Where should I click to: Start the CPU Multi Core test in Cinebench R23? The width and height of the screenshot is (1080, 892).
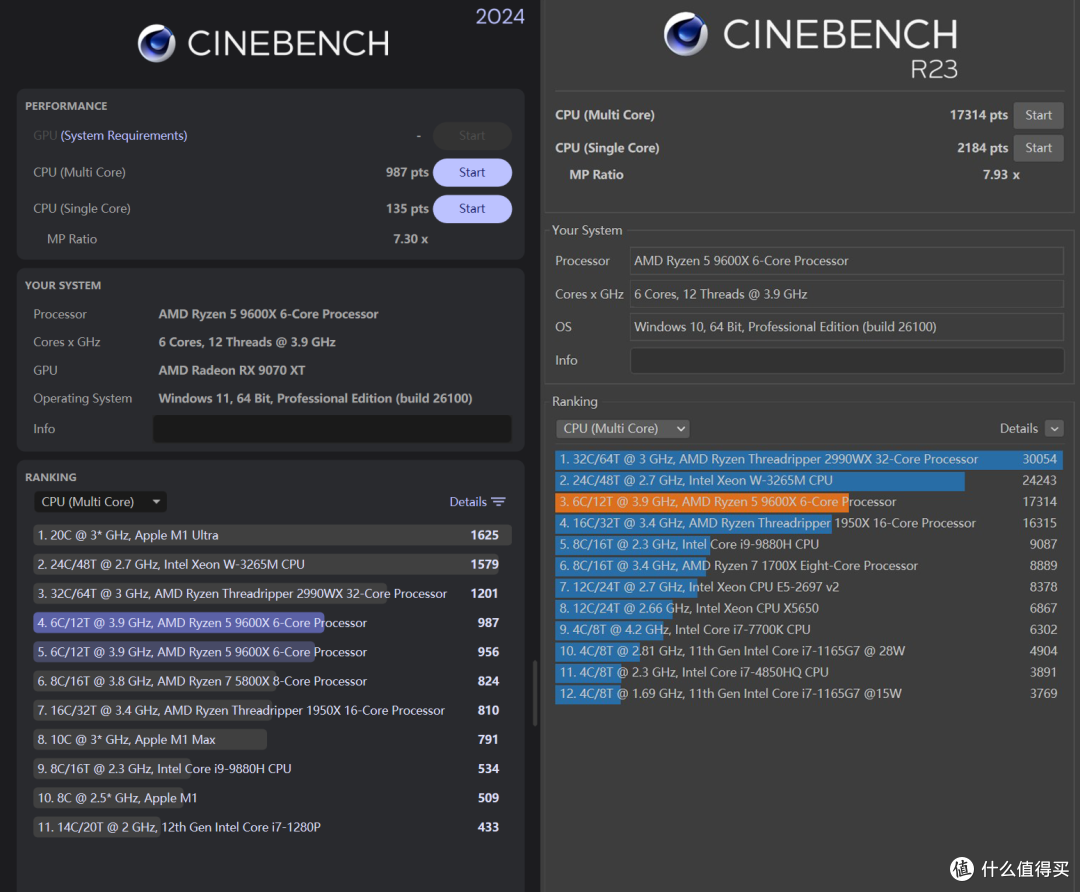point(1038,115)
